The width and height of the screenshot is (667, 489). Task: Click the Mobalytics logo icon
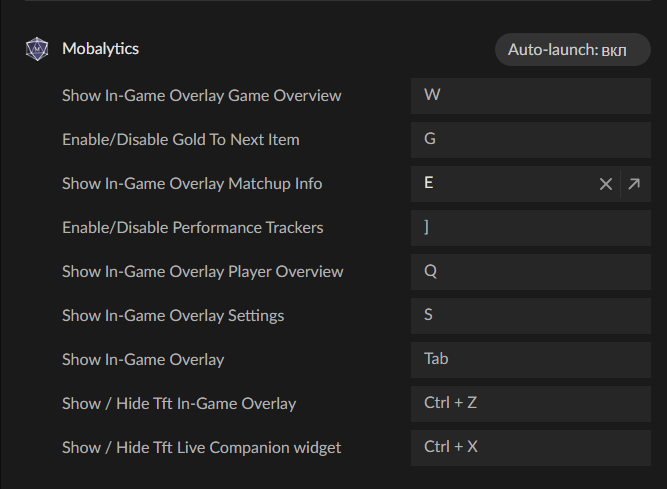(x=37, y=49)
